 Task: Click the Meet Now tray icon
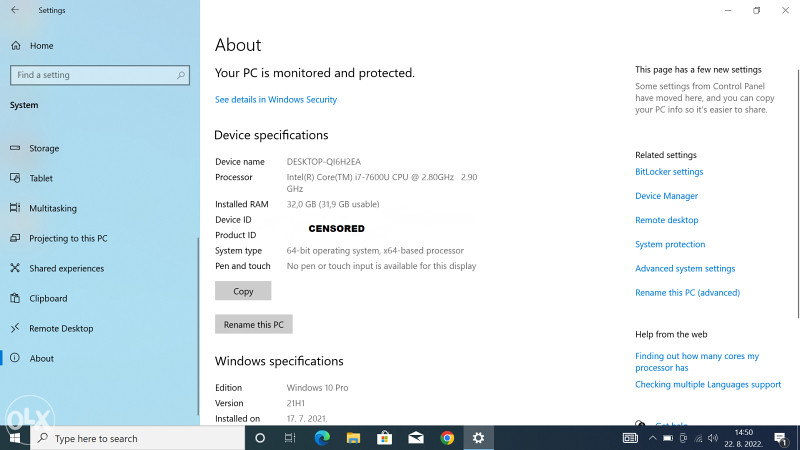pos(683,438)
